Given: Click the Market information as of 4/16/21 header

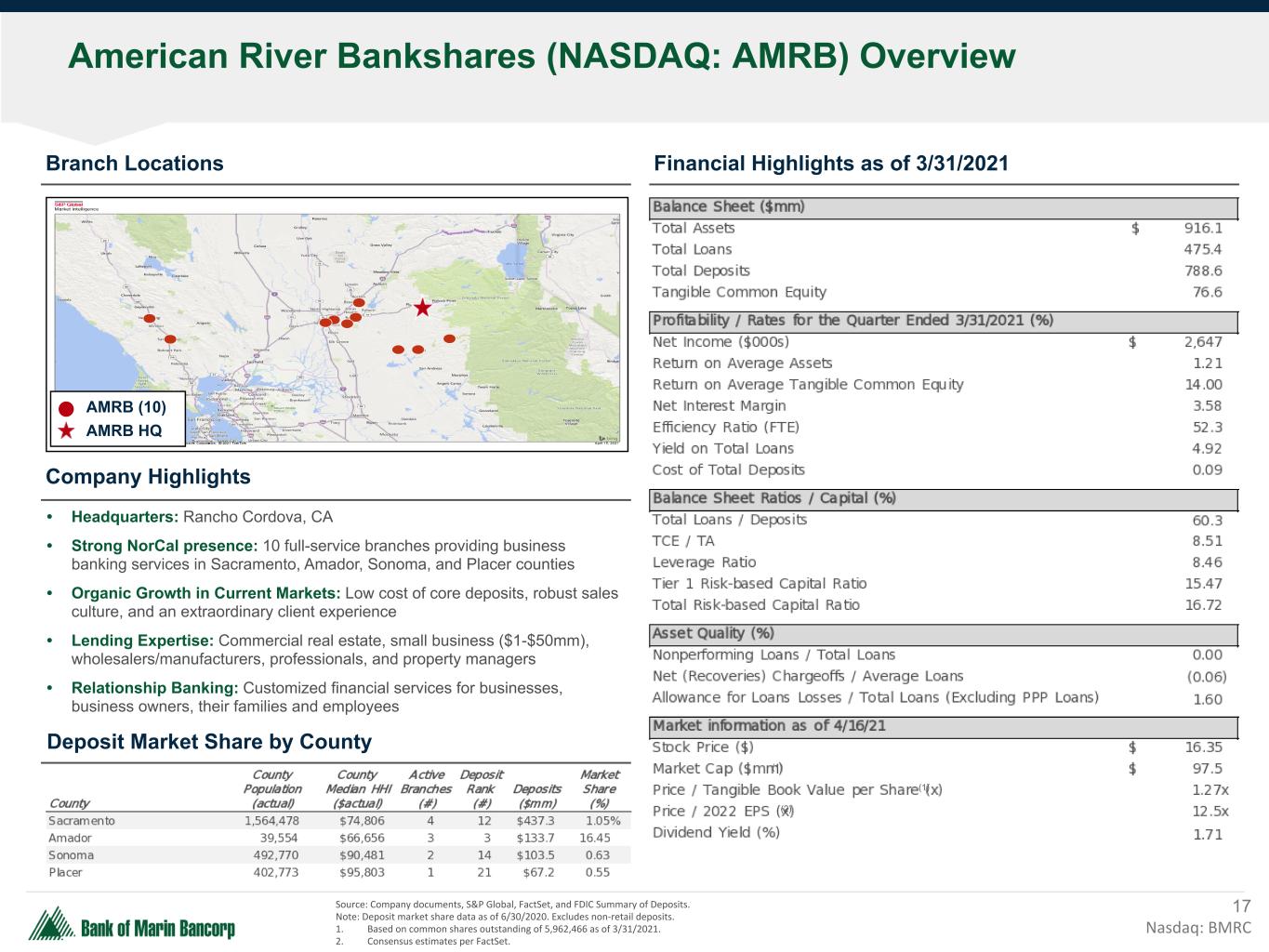Looking at the screenshot, I should coord(769,725).
